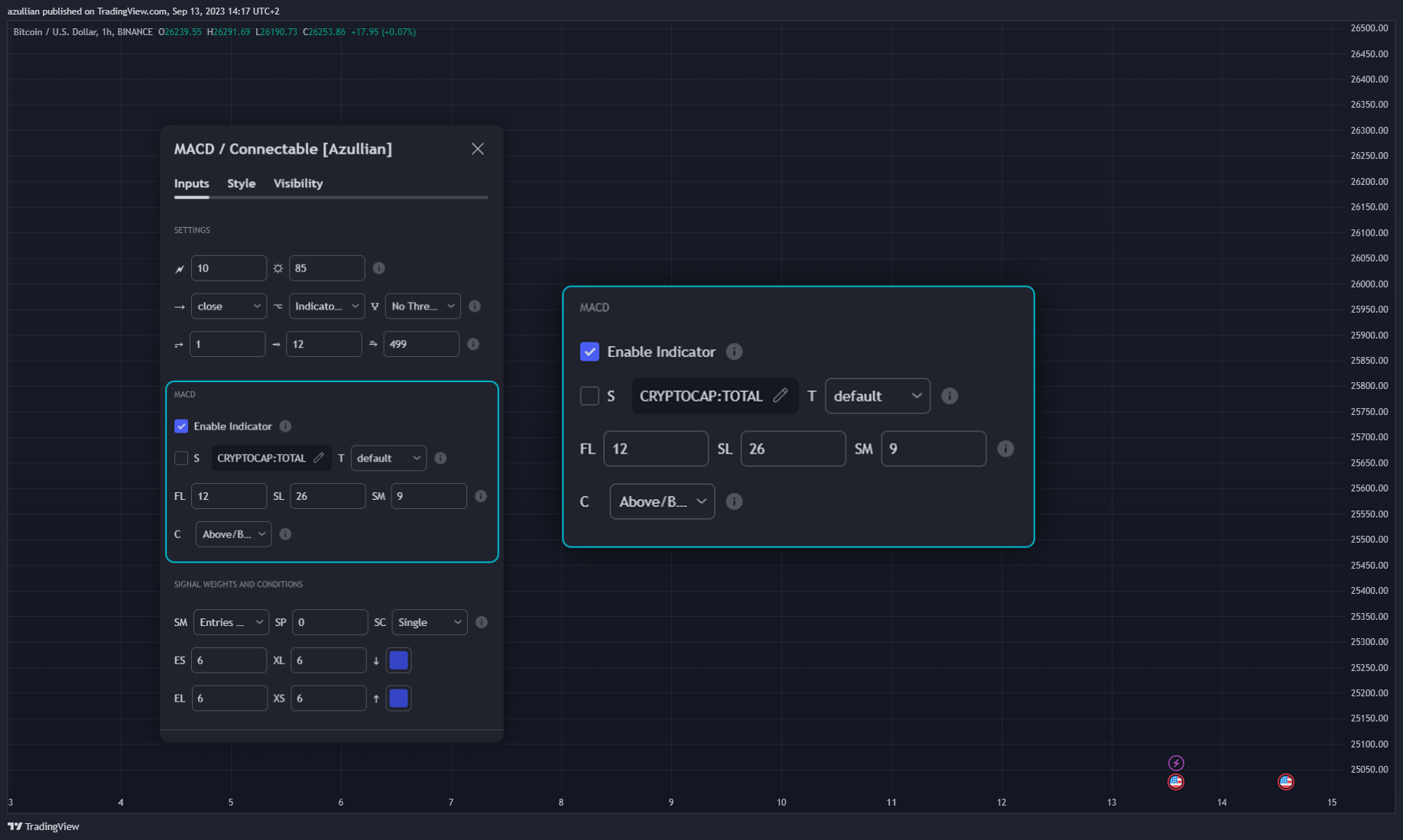This screenshot has width=1403, height=840.
Task: Open the SC Single dropdown
Action: [x=430, y=622]
